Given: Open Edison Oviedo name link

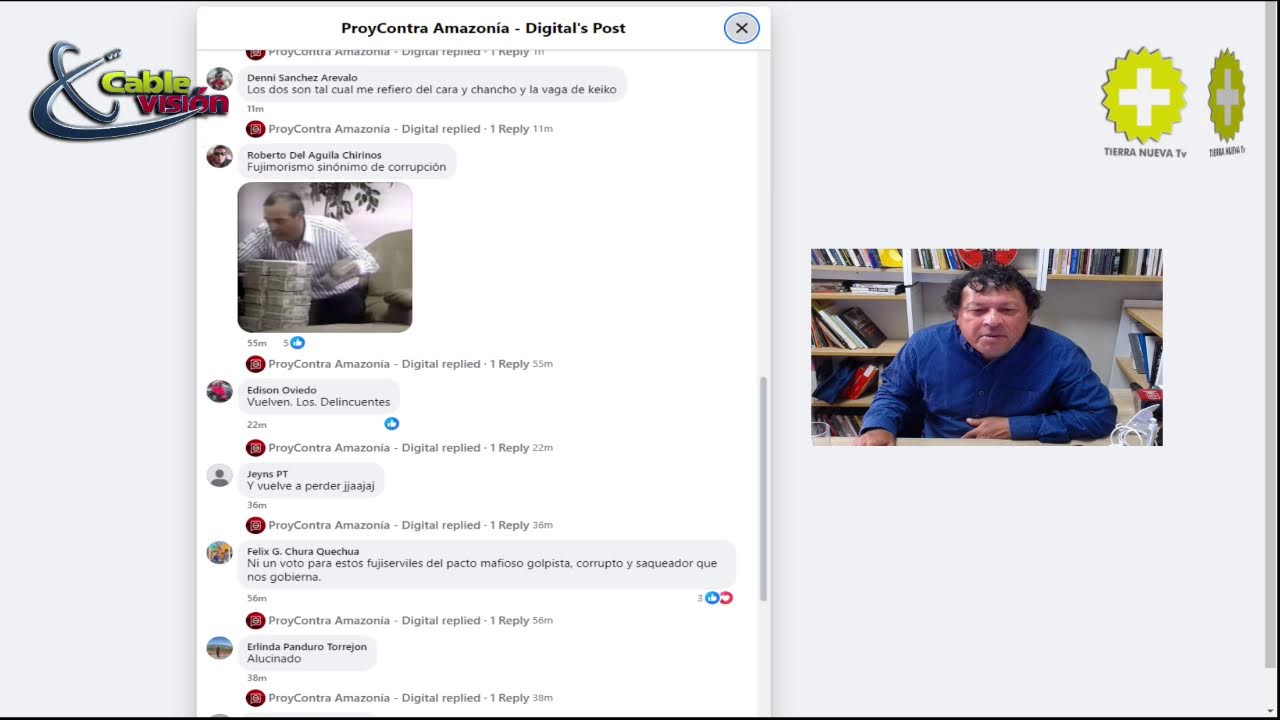Looking at the screenshot, I should (282, 390).
